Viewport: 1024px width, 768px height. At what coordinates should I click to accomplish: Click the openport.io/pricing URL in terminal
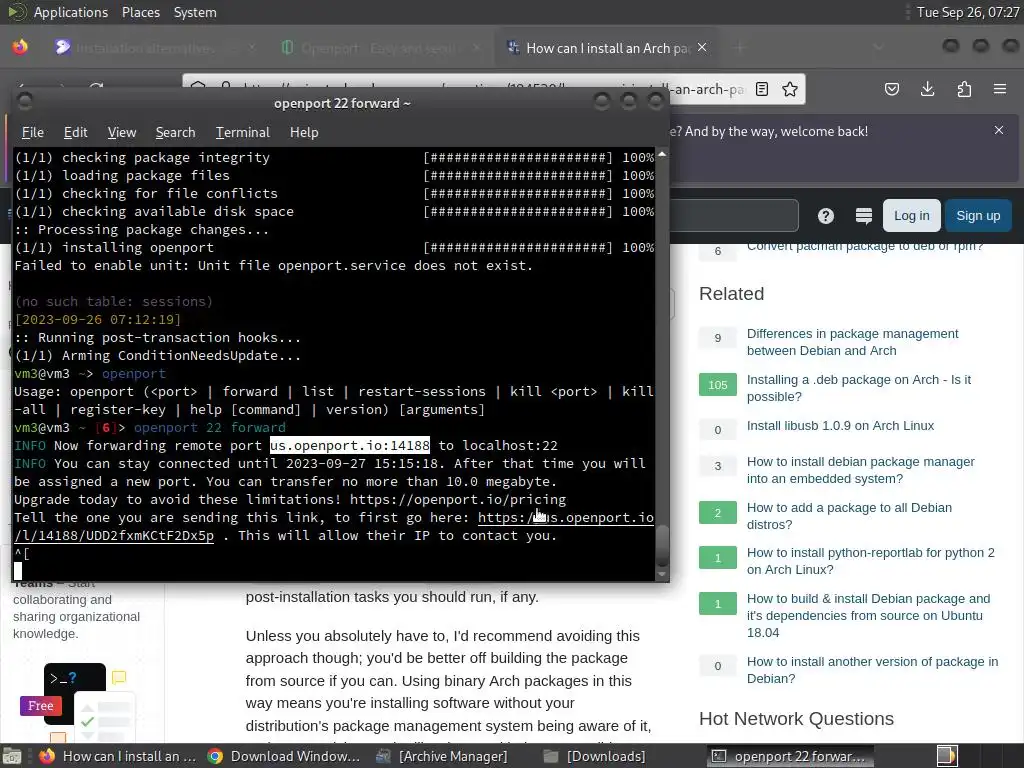tap(458, 500)
